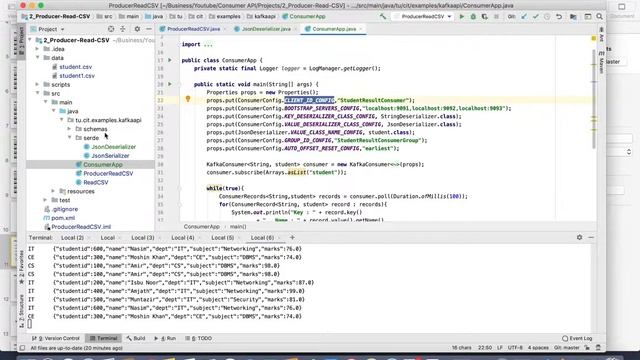Select the ConsumerApp.java editor tab
The image size is (640, 360).
click(x=333, y=29)
